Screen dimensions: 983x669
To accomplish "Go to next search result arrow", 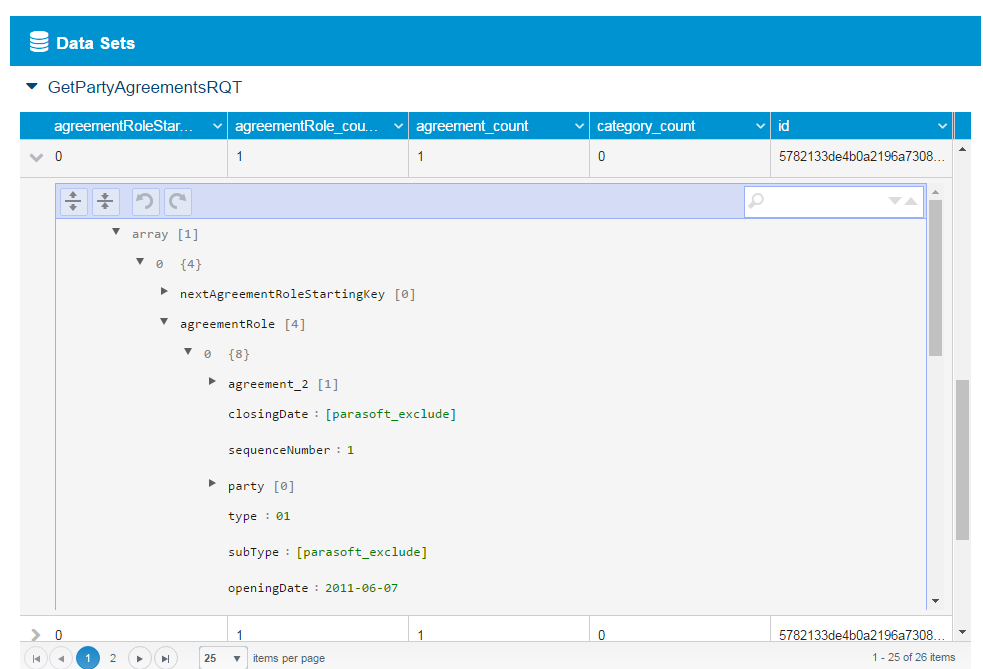I will click(895, 201).
